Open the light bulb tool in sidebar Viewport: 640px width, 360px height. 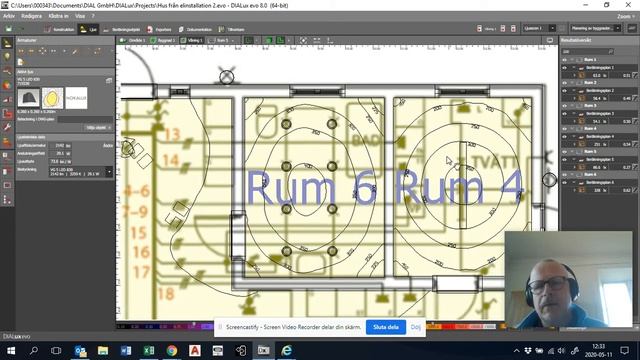pos(7,57)
